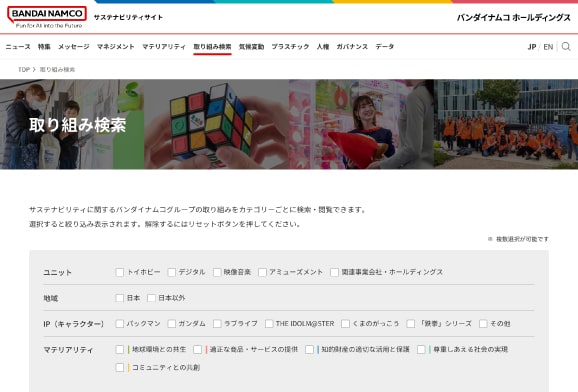Click the サステナビリティサイト title link

(x=128, y=17)
